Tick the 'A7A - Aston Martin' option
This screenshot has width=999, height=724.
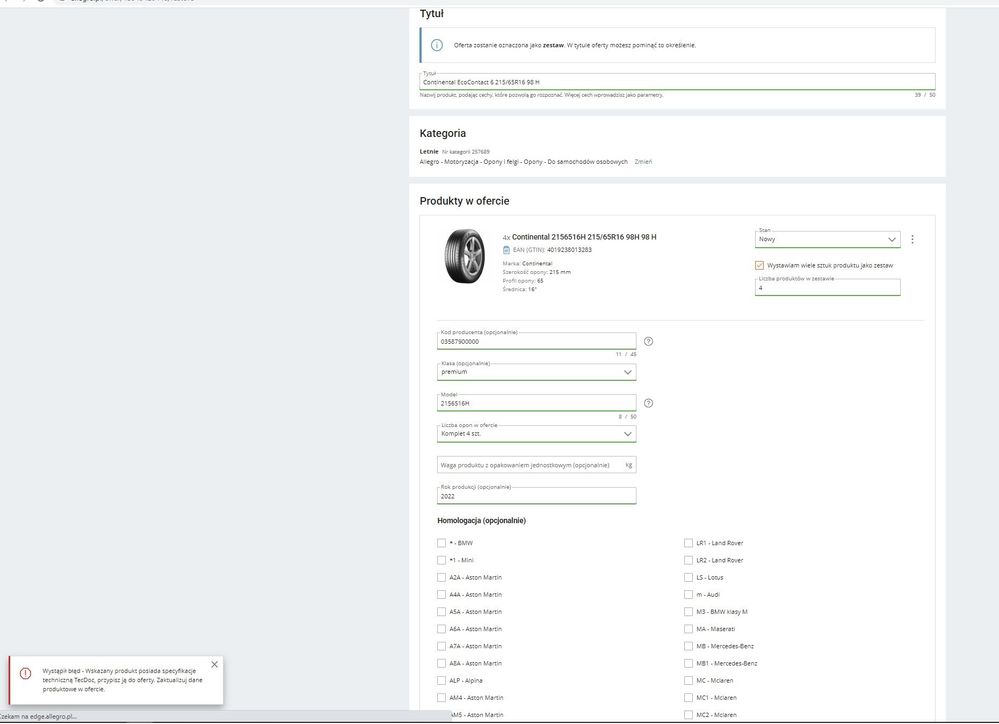click(x=442, y=646)
